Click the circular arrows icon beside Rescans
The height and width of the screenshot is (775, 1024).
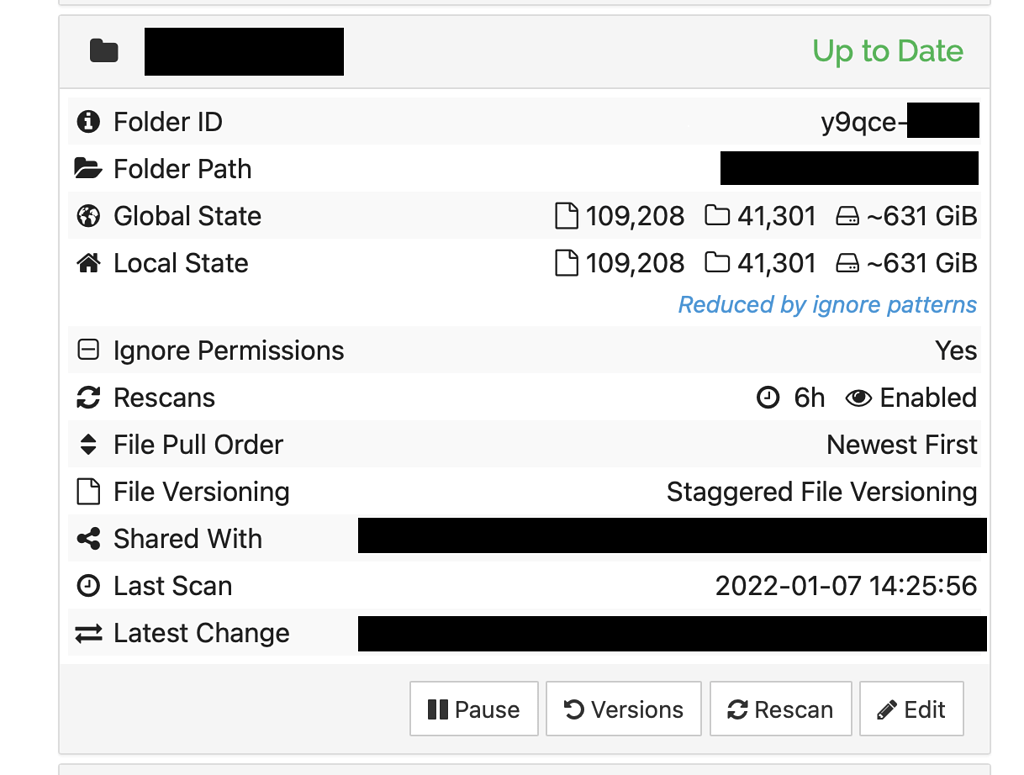(x=89, y=397)
